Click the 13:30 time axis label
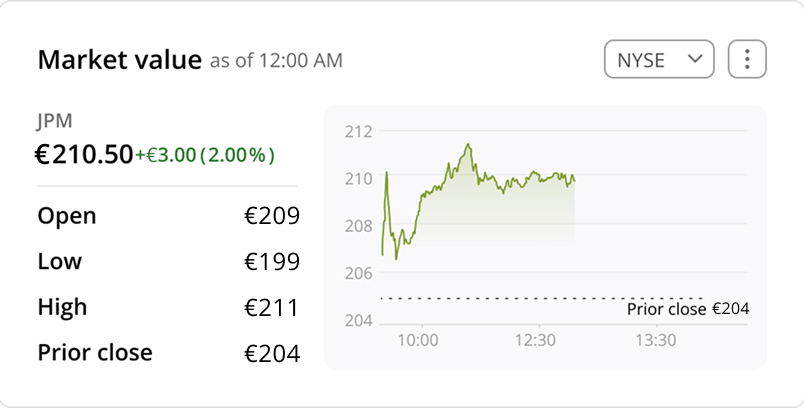 655,340
